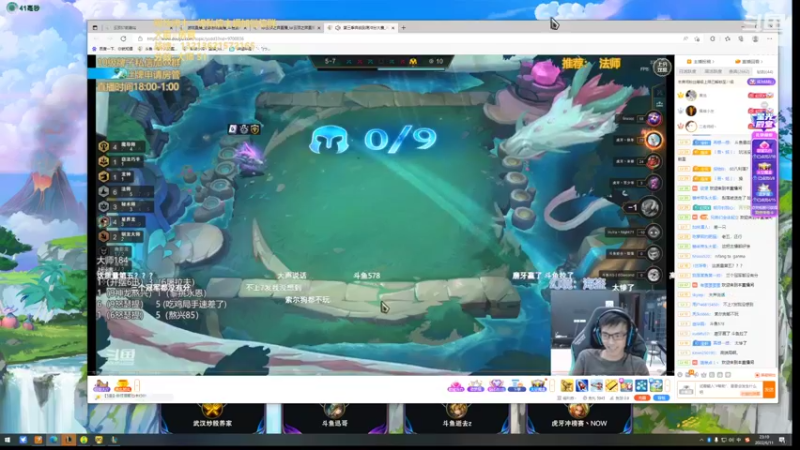Select the pink heart-shaped gift badge
The image size is (800, 450).
pos(456,386)
